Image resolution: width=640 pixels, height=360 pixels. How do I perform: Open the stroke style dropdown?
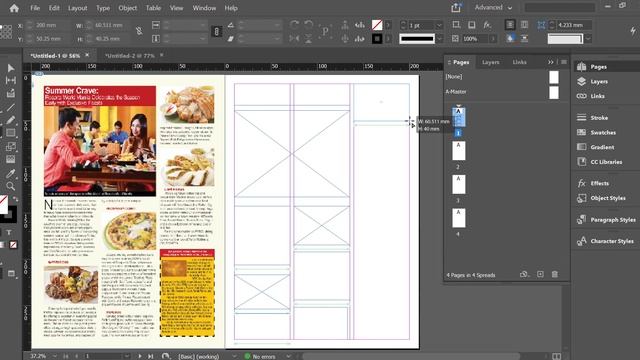[439, 39]
